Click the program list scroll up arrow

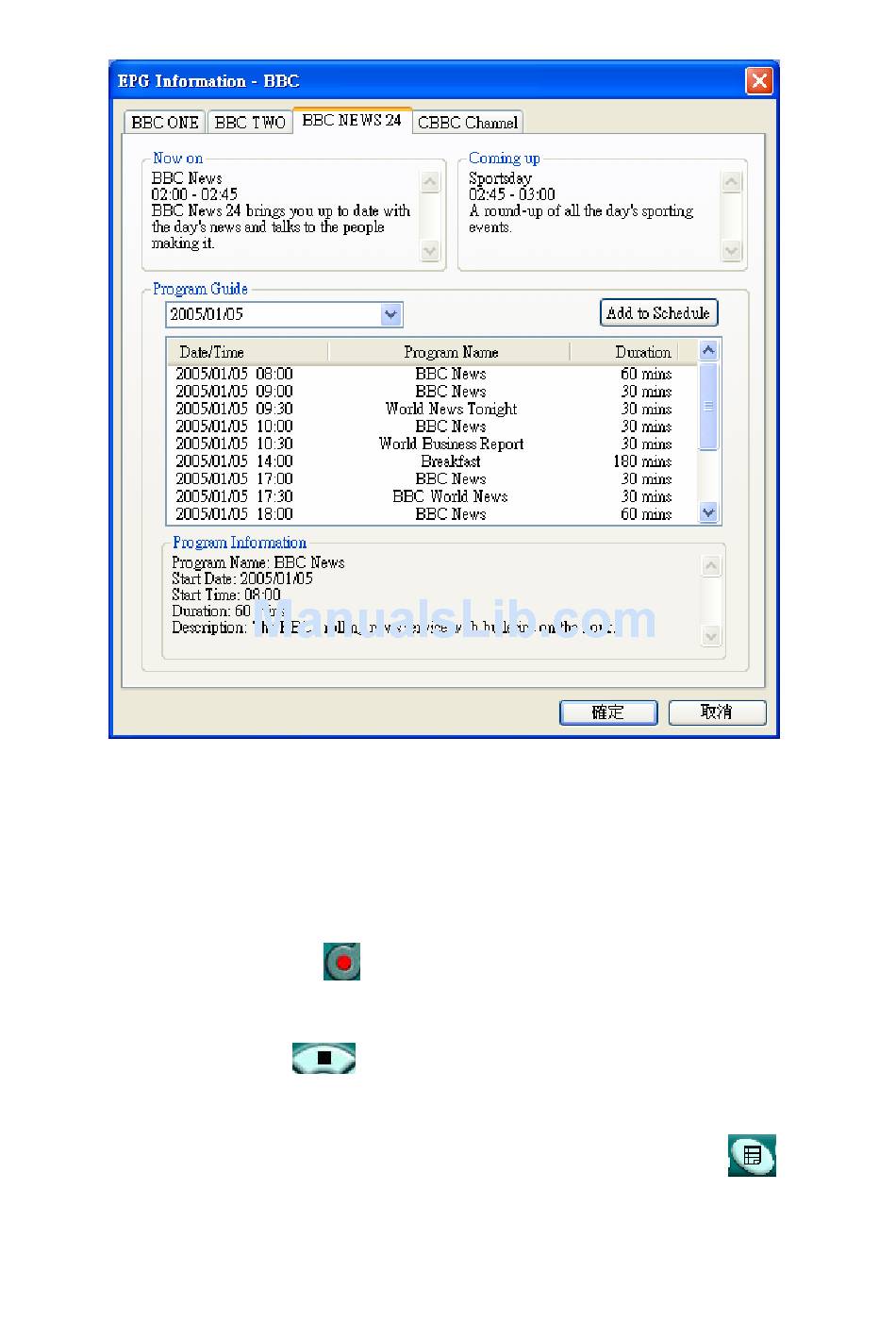pyautogui.click(x=708, y=351)
